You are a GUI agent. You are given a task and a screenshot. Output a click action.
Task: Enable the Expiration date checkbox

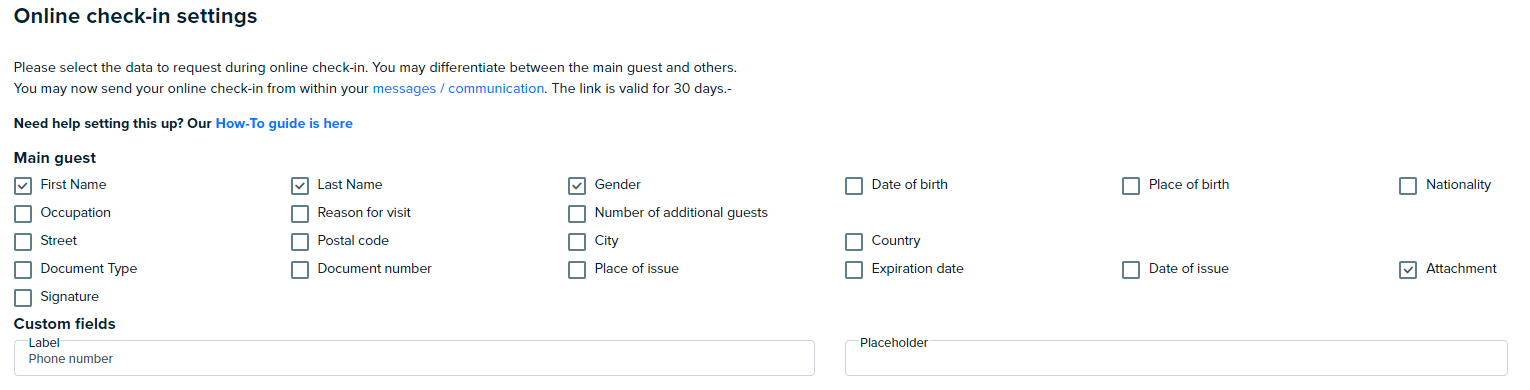[x=854, y=269]
